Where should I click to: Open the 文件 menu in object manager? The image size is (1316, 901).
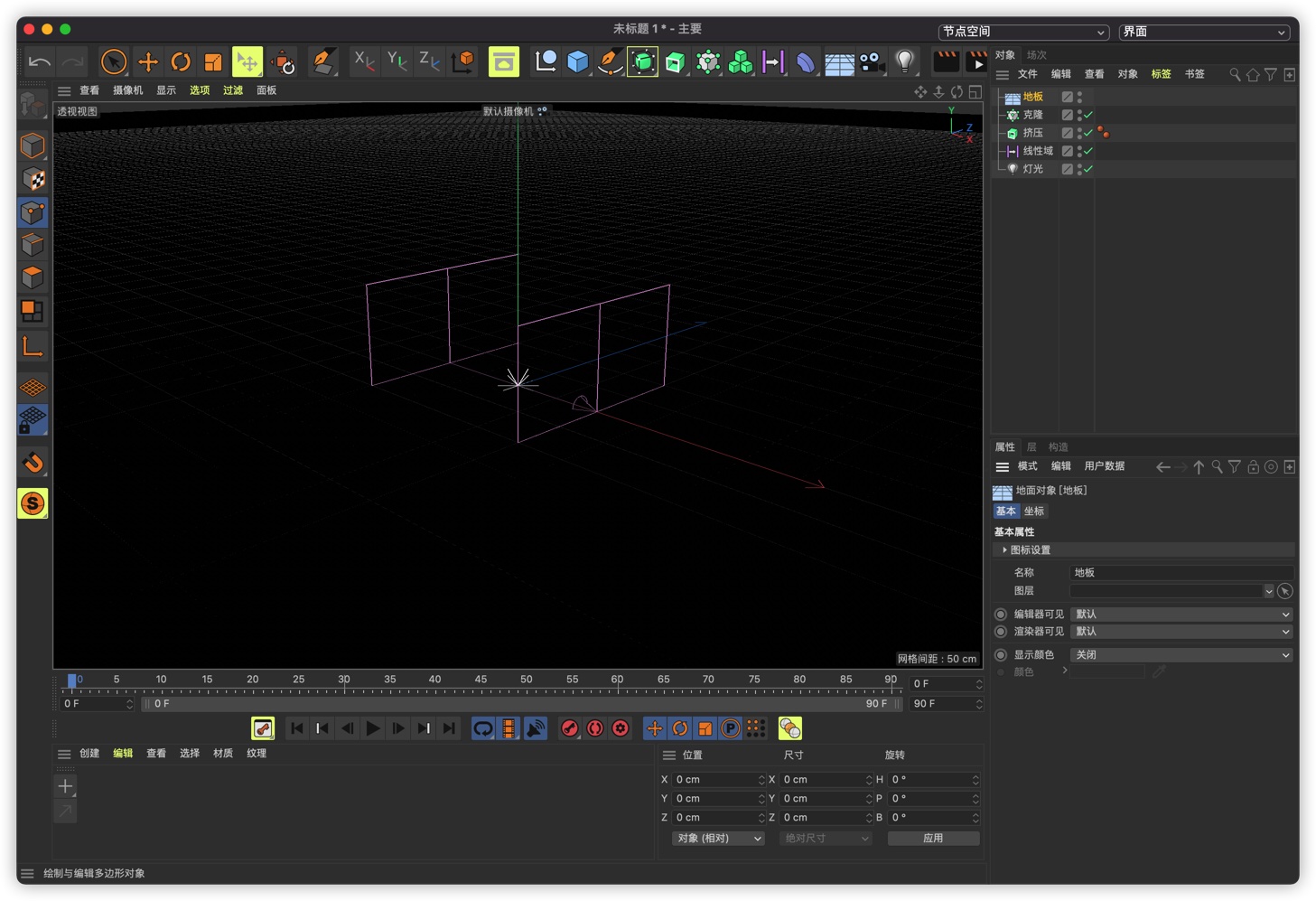pyautogui.click(x=1028, y=74)
